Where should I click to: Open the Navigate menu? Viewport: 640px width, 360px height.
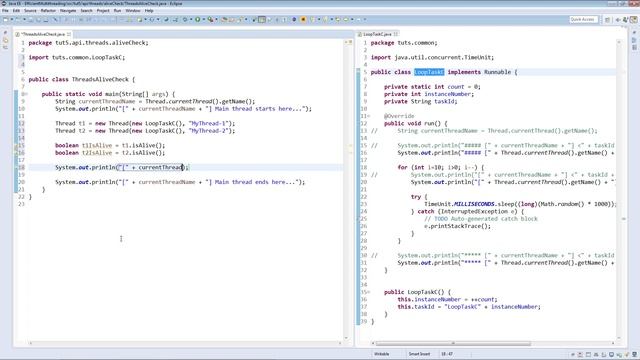(68, 11)
